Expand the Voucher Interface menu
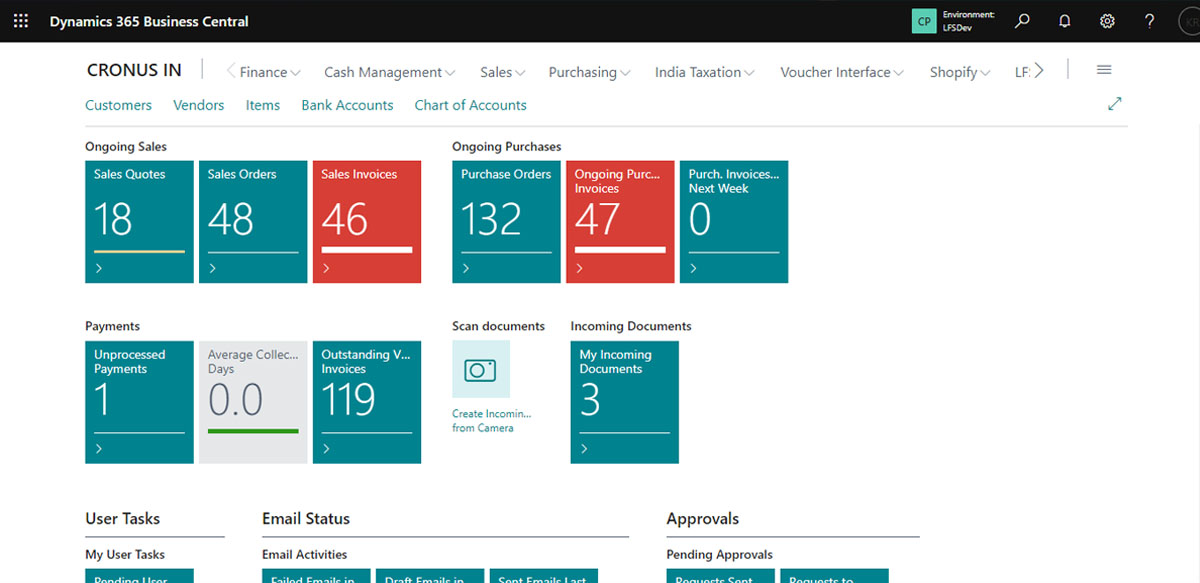Screen dimensions: 1200x583 842,72
